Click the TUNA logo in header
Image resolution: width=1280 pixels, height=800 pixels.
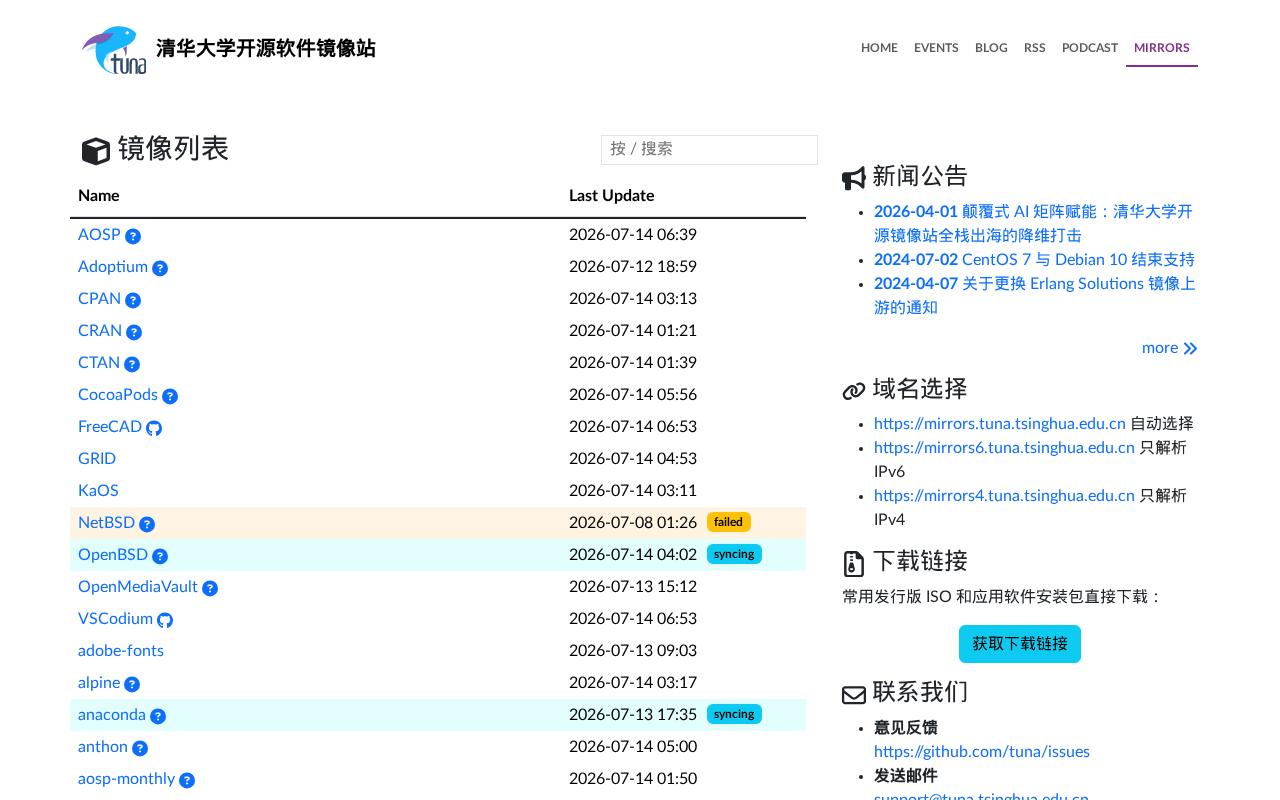click(x=114, y=50)
